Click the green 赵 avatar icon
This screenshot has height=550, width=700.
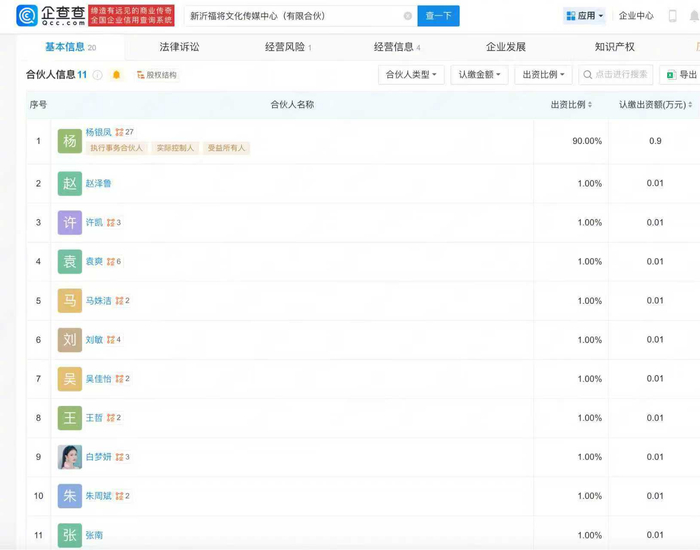(x=69, y=183)
